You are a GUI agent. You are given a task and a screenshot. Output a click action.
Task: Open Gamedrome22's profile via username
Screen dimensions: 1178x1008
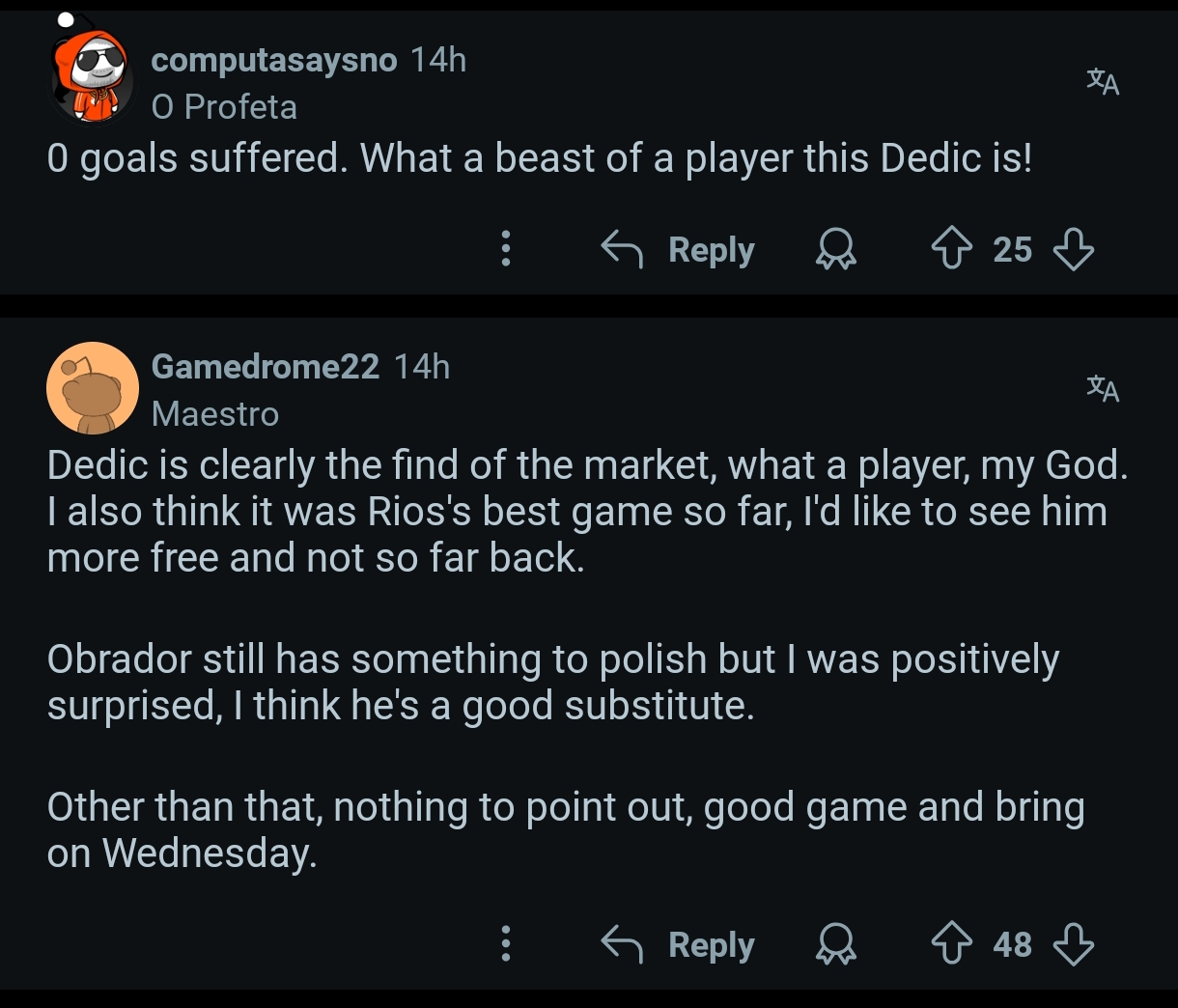click(x=266, y=367)
